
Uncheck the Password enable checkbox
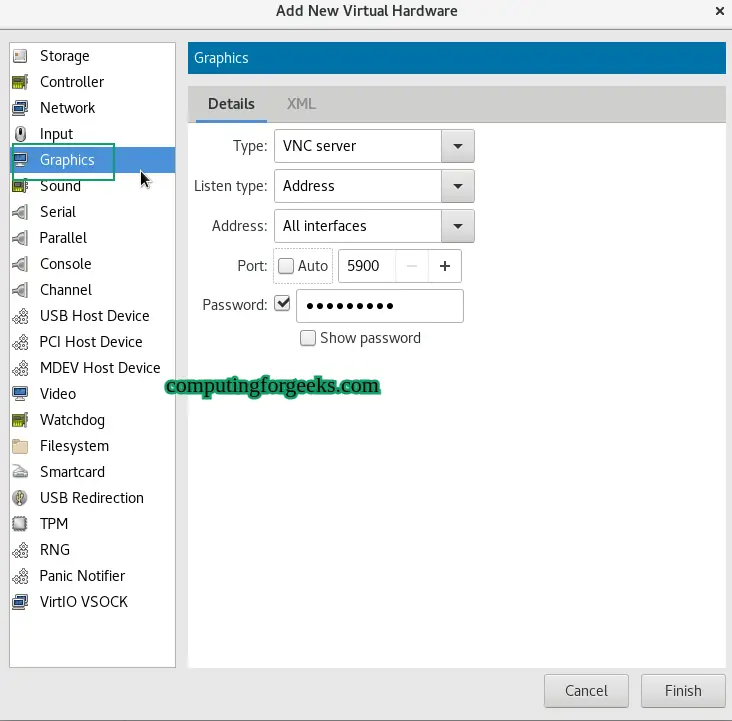tap(282, 304)
